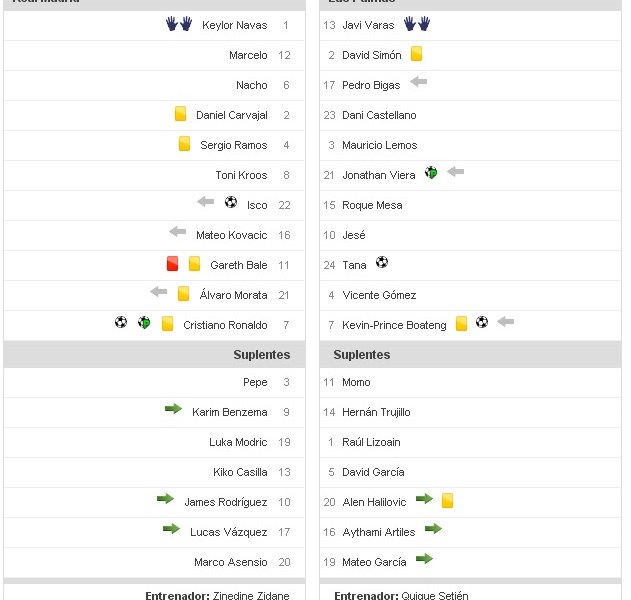The width and height of the screenshot is (631, 600).
Task: Click the yellow card icon next to Daniel Carvajal
Action: coord(181,114)
